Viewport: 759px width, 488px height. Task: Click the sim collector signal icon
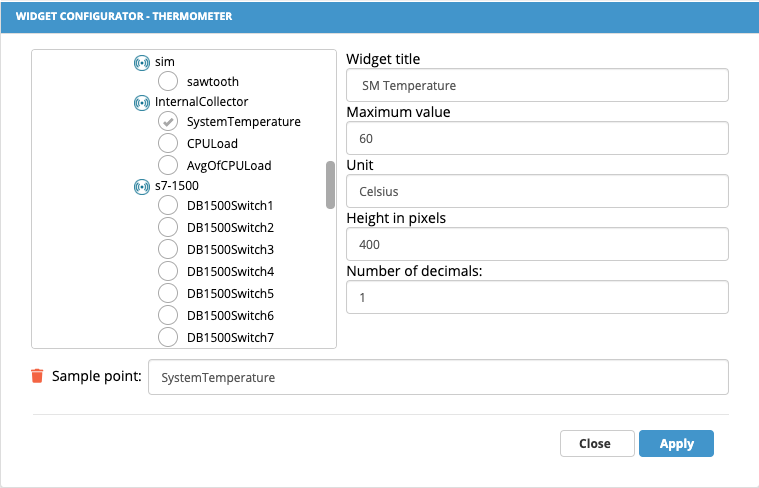point(142,62)
